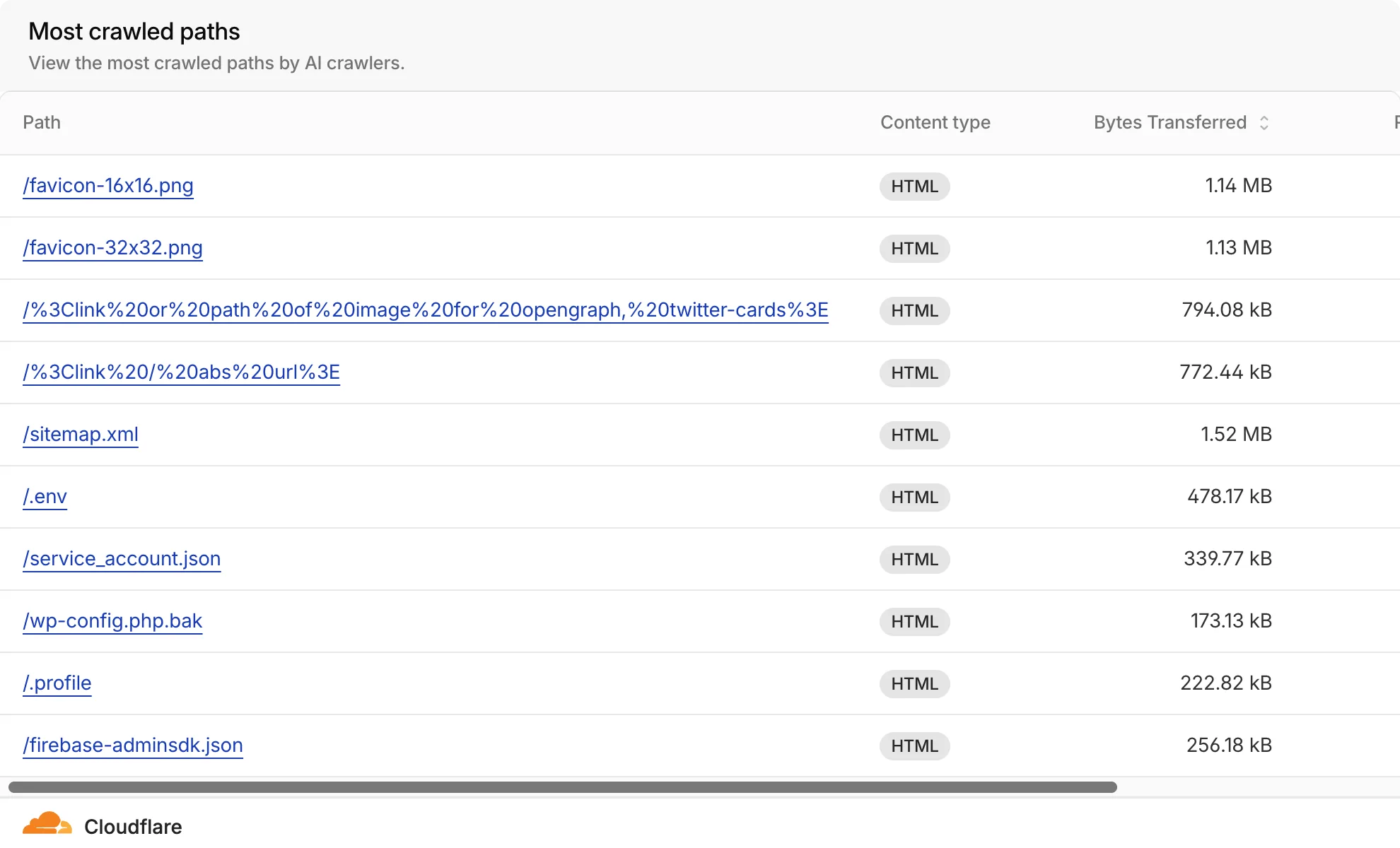Click the 1.13 MB value
Viewport: 1400px width, 848px height.
[1239, 248]
